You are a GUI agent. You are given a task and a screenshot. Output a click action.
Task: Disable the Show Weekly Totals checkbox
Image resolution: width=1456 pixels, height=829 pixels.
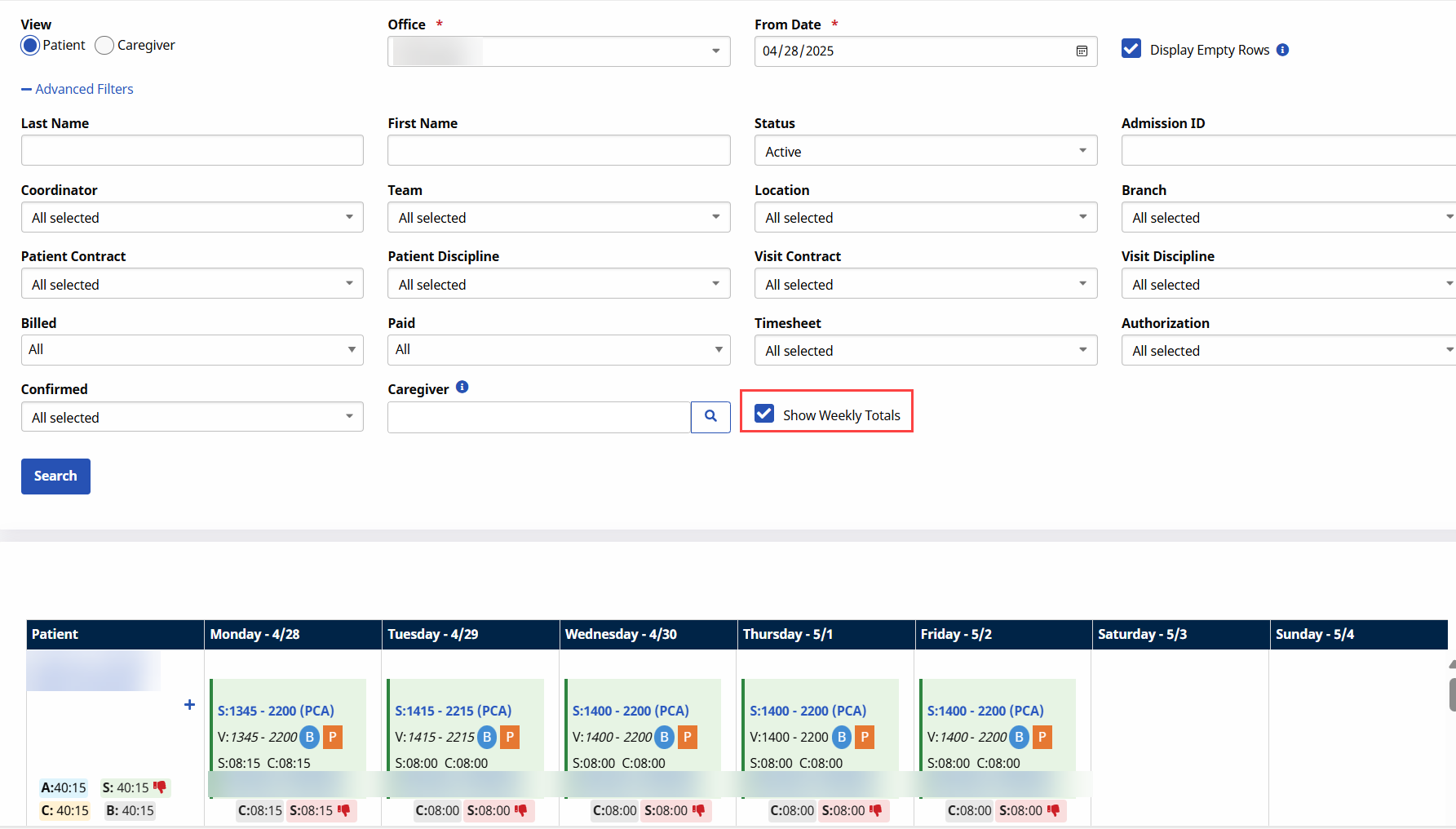coord(763,414)
